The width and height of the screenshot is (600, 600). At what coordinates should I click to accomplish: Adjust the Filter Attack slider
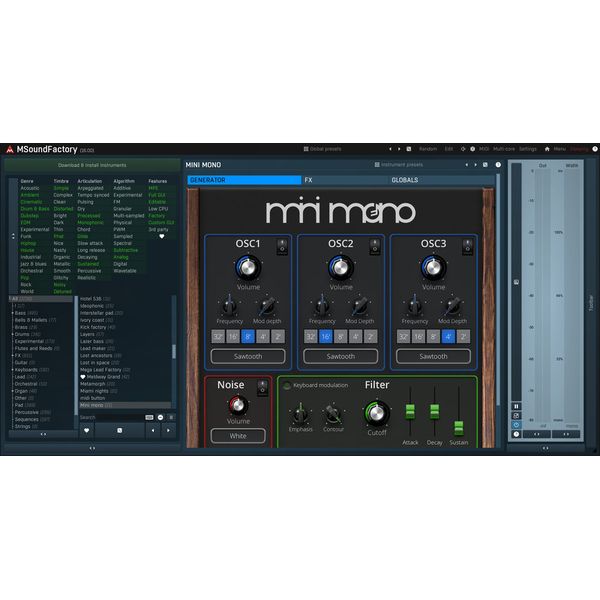coord(410,411)
